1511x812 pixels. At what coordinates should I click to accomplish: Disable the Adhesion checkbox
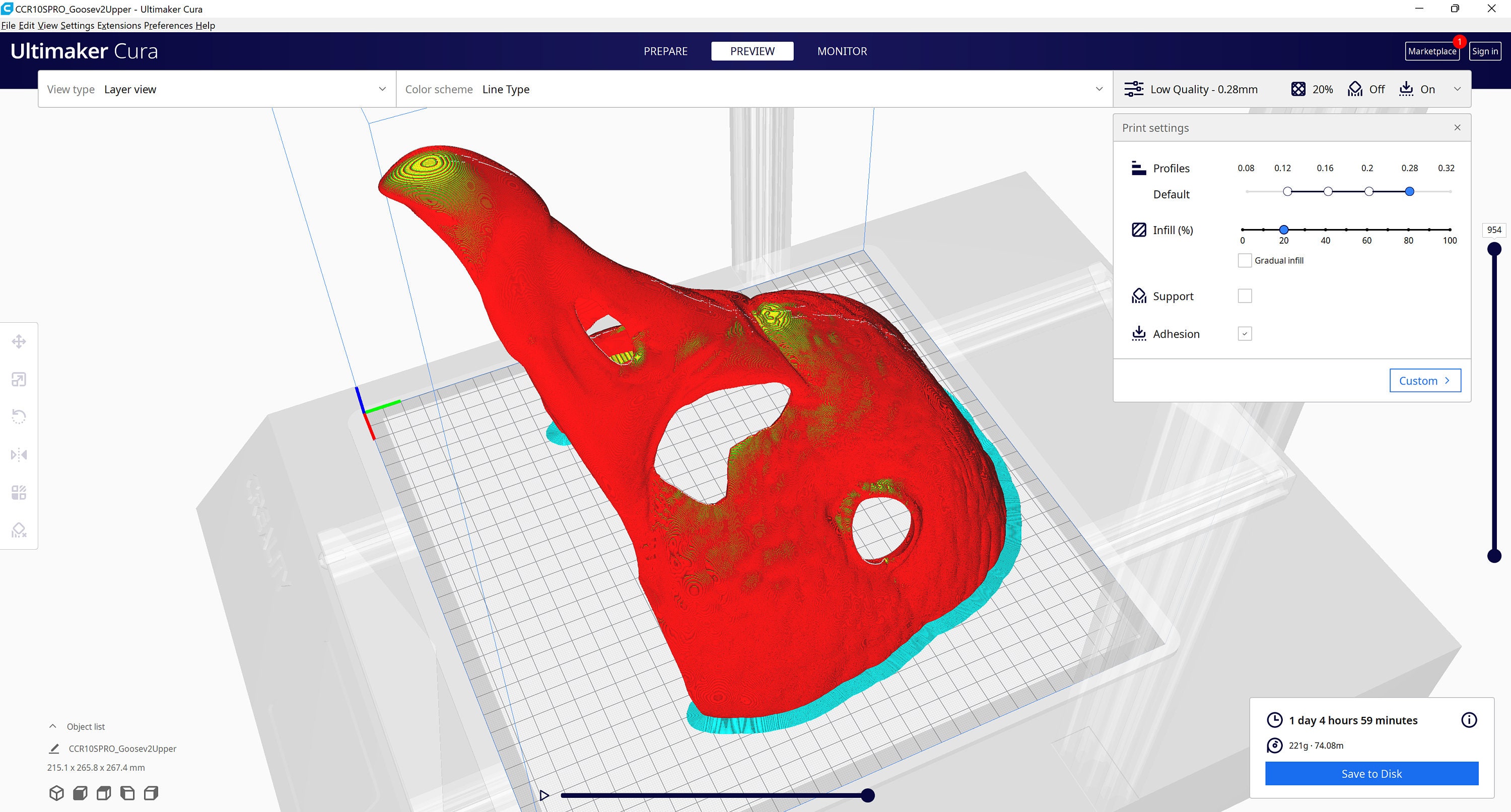pos(1244,333)
